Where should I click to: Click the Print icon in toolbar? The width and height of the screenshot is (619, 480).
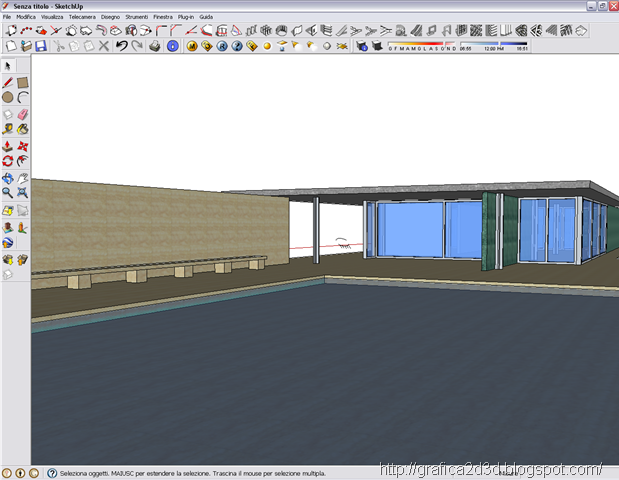[x=154, y=46]
